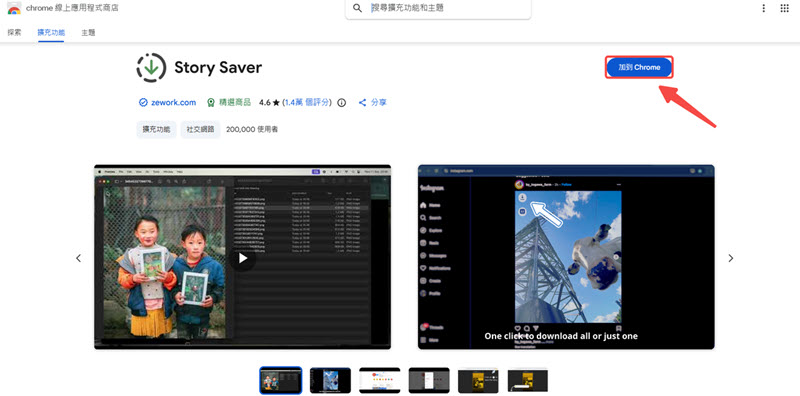The width and height of the screenshot is (800, 396).
Task: Open the three-dot options menu
Action: point(763,8)
